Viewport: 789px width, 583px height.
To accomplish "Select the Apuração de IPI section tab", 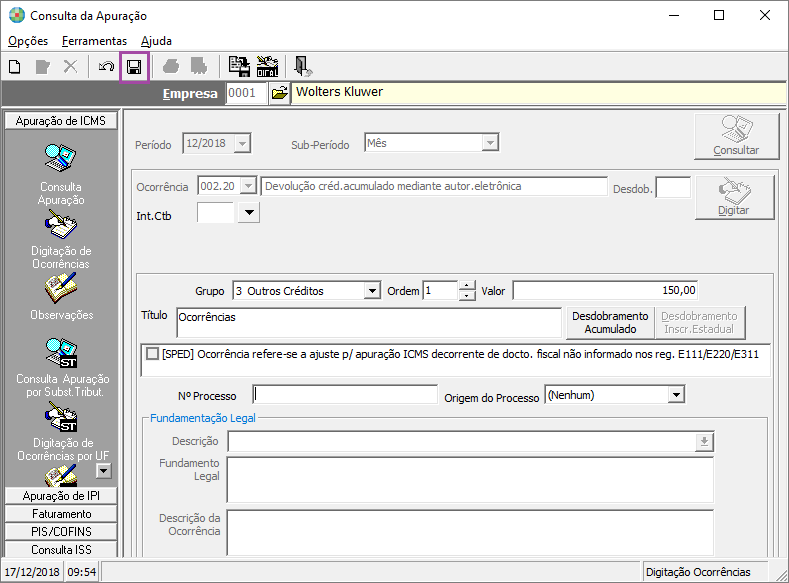I will (x=61, y=495).
